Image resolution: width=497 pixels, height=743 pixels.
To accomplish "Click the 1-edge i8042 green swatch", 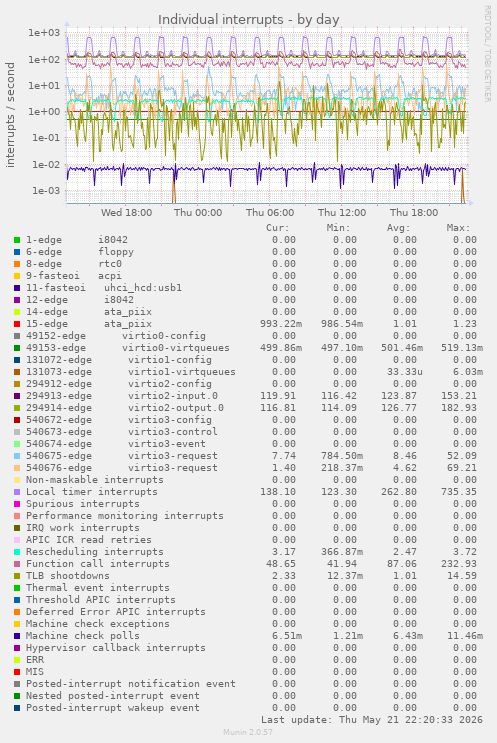I will pyautogui.click(x=17, y=240).
